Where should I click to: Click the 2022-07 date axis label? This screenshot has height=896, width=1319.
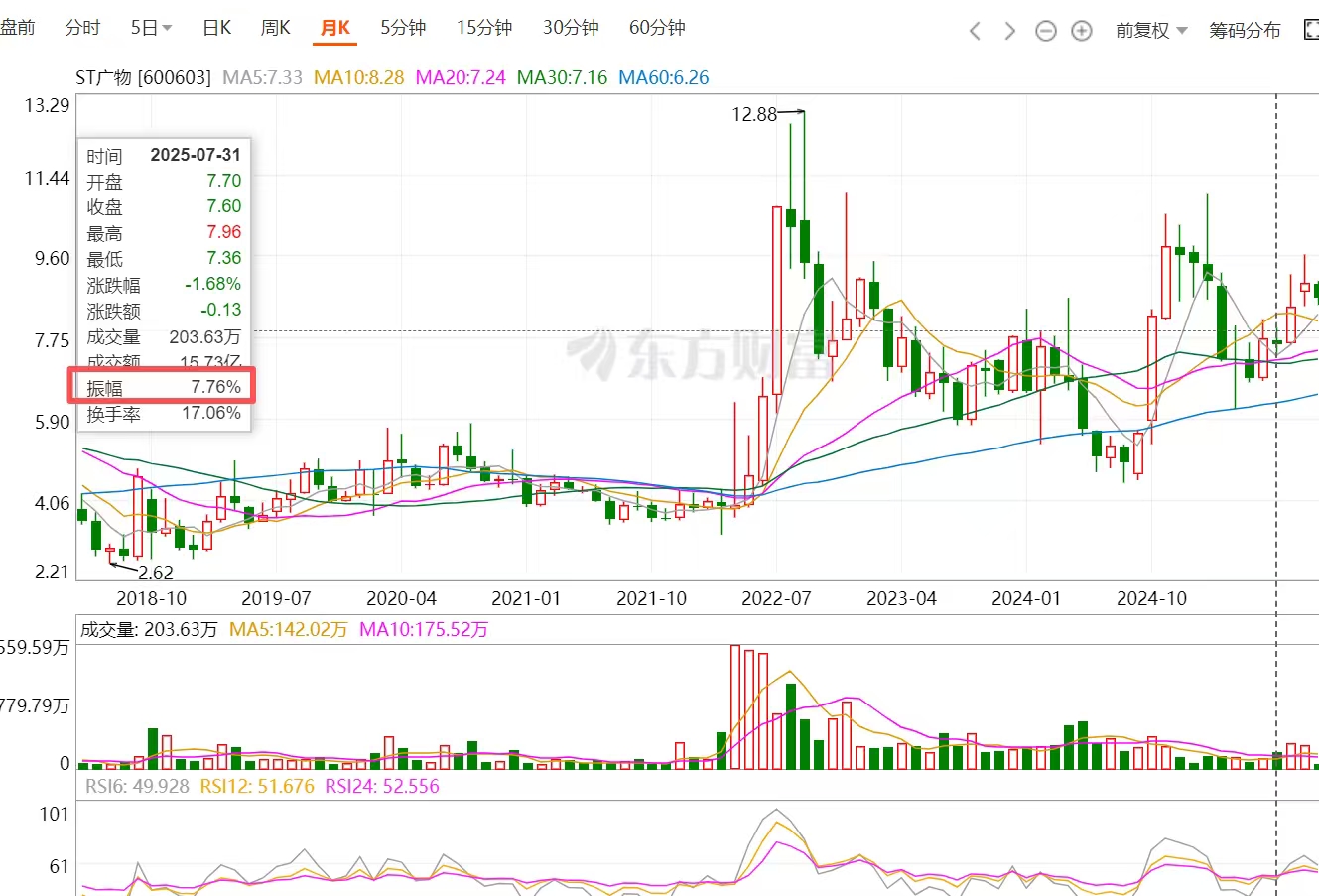pos(776,598)
